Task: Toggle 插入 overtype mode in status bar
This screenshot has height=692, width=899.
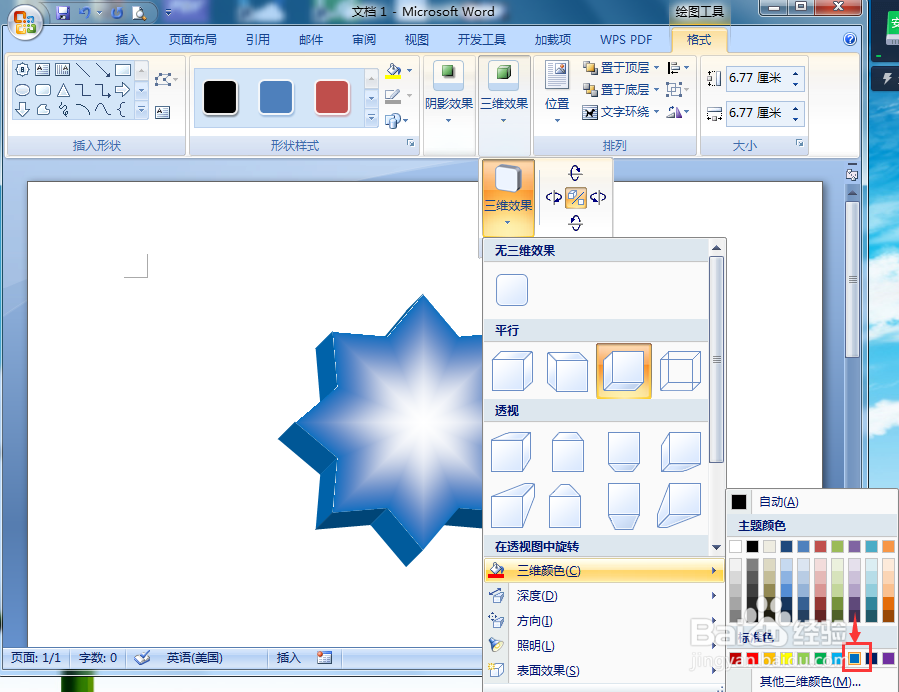Action: pyautogui.click(x=288, y=658)
